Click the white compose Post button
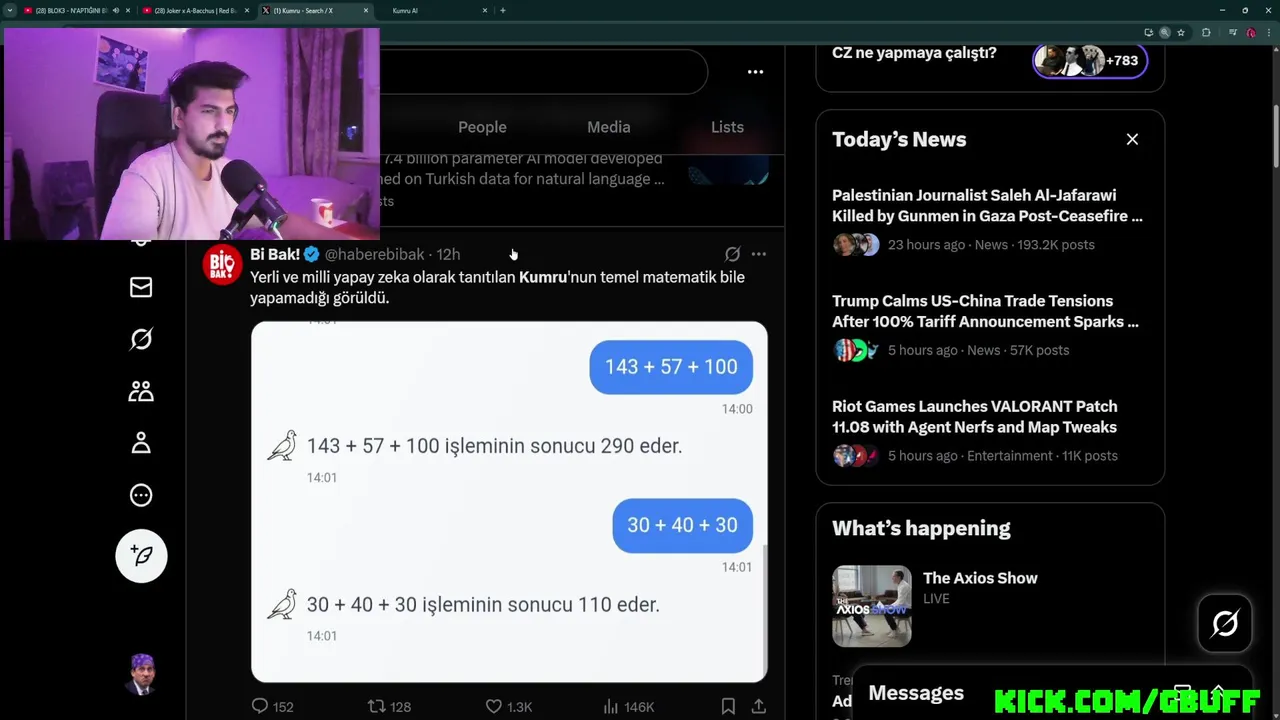The height and width of the screenshot is (720, 1280). pos(141,556)
